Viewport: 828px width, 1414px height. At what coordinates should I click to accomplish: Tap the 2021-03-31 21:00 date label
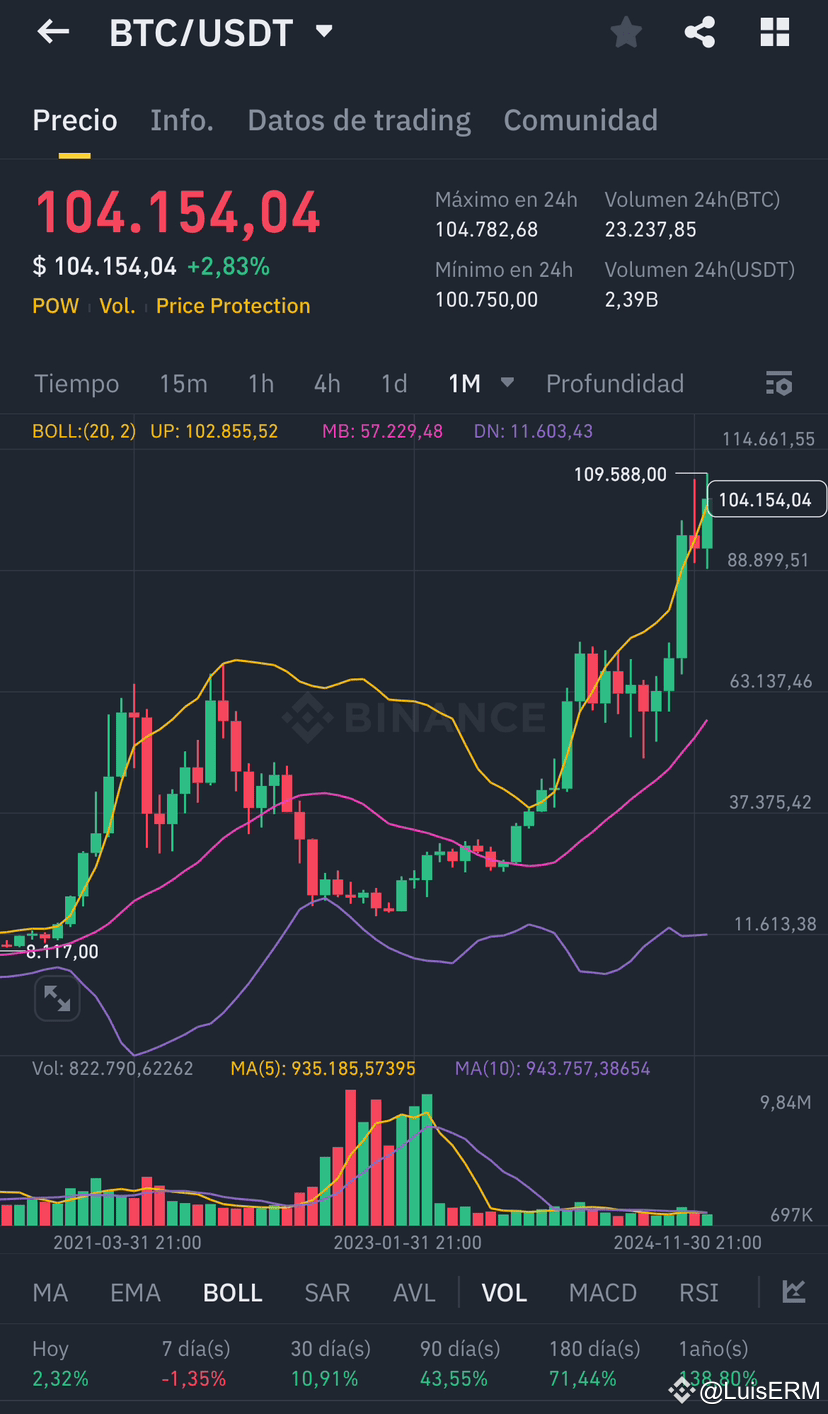coord(127,1243)
